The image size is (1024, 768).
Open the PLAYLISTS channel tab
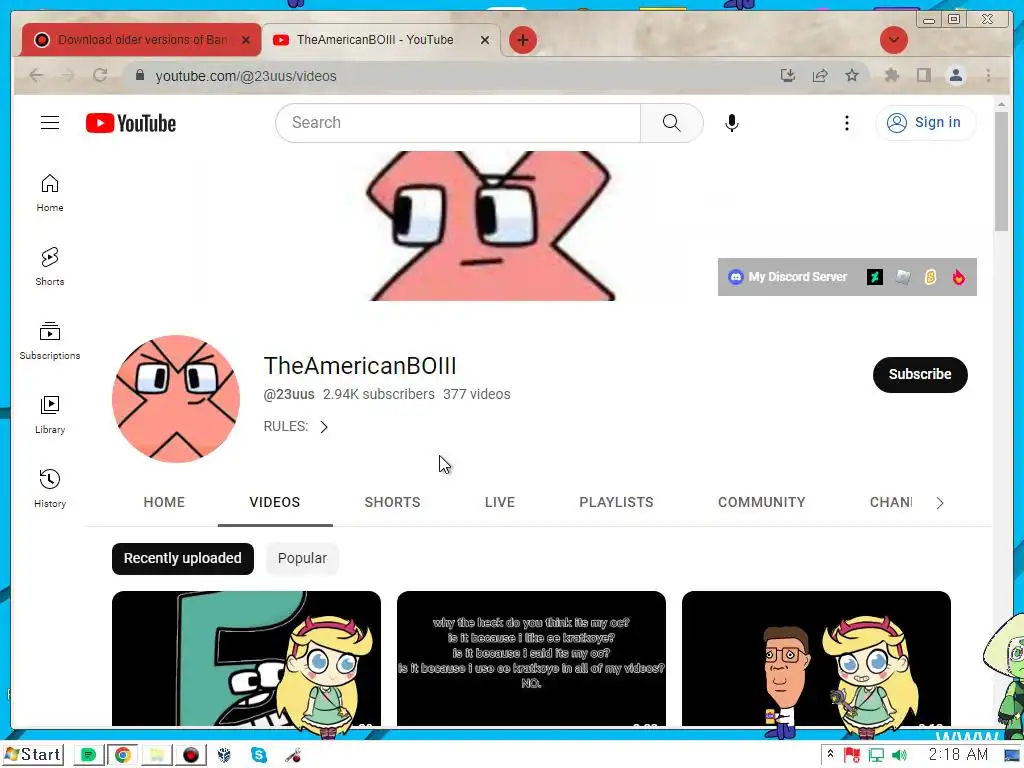[616, 502]
